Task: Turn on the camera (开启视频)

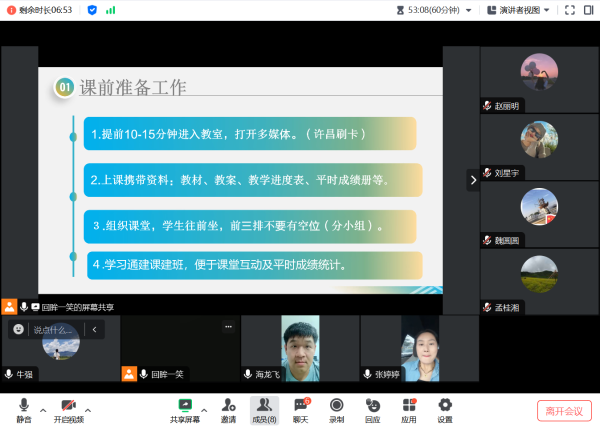Action: tap(69, 408)
